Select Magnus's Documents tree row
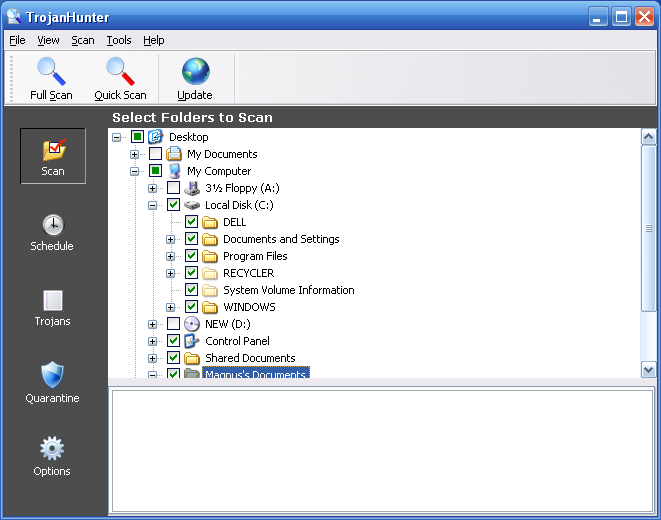Image resolution: width=661 pixels, height=520 pixels. pos(256,373)
